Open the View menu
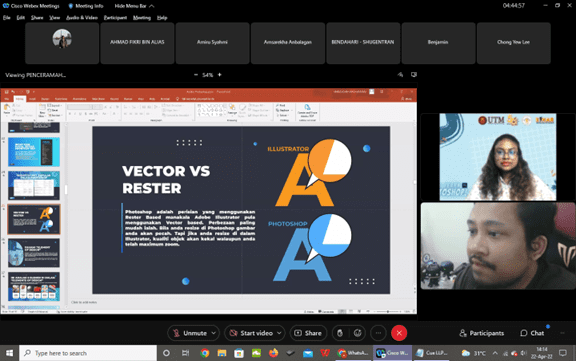The image size is (576, 361). 54,18
